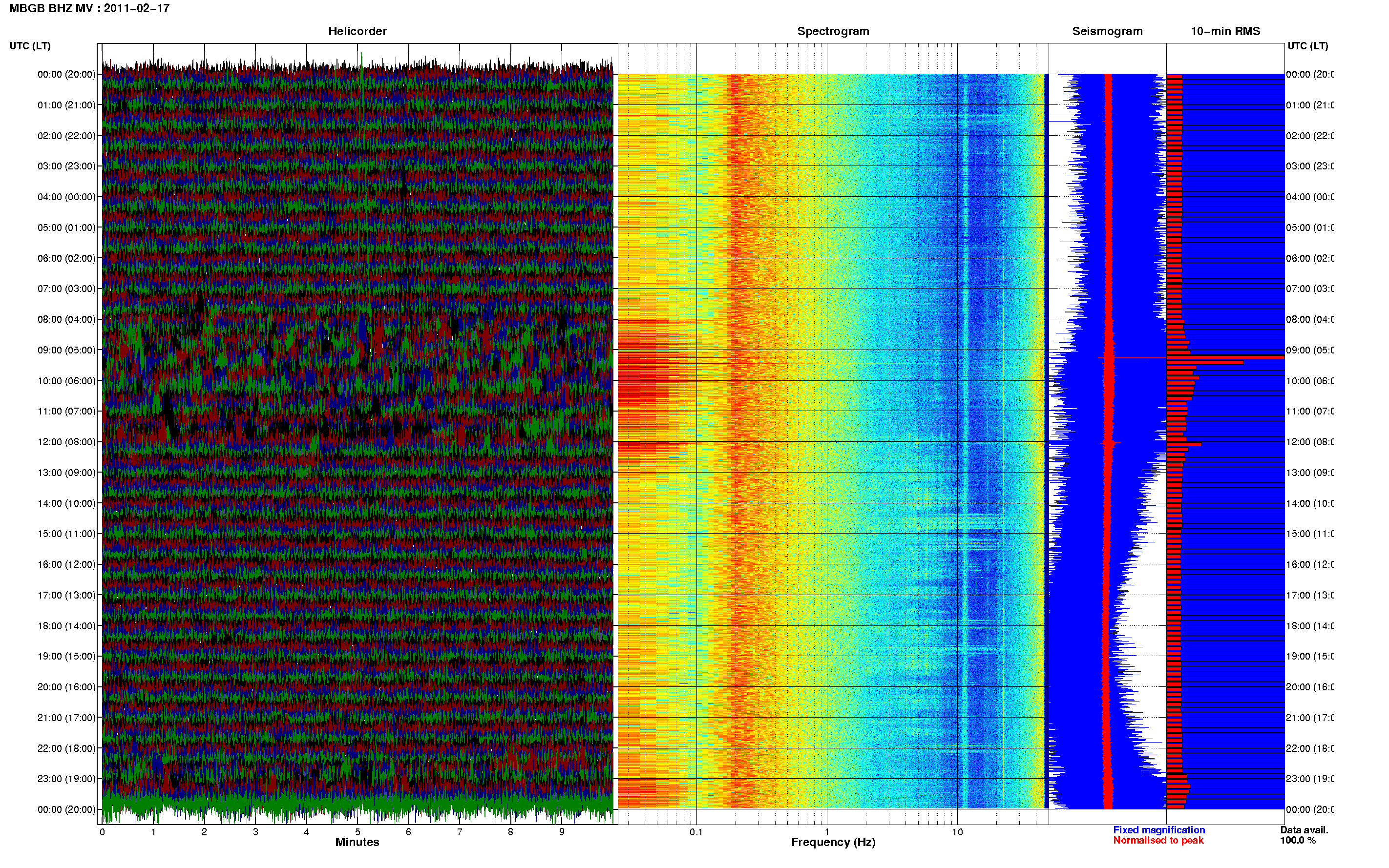Select the Spectrogram panel heading

[x=833, y=31]
